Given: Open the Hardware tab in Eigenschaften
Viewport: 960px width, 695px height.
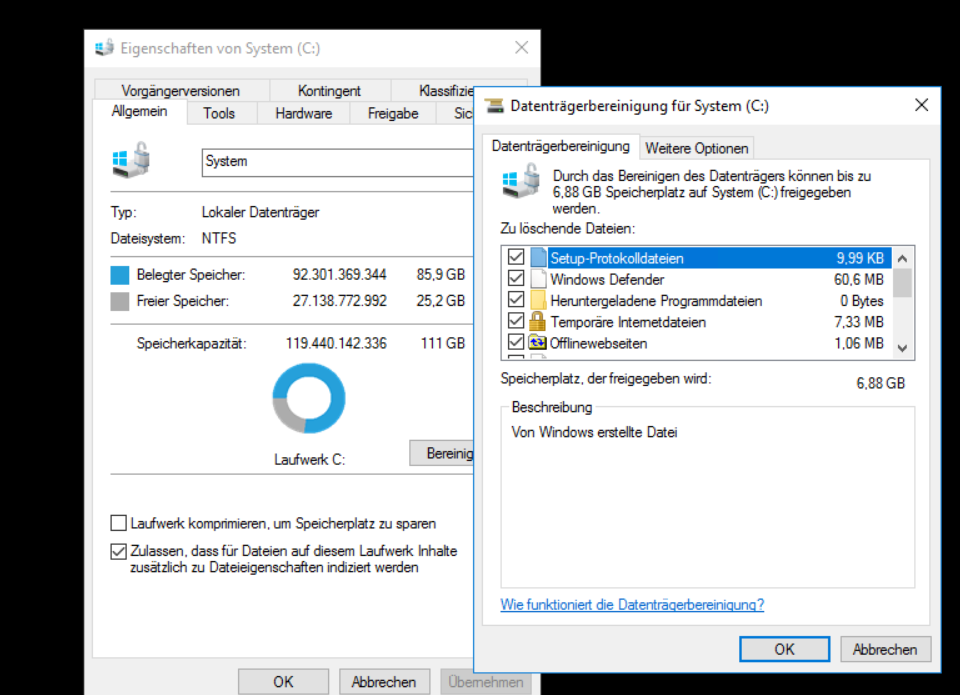Looking at the screenshot, I should click(304, 113).
